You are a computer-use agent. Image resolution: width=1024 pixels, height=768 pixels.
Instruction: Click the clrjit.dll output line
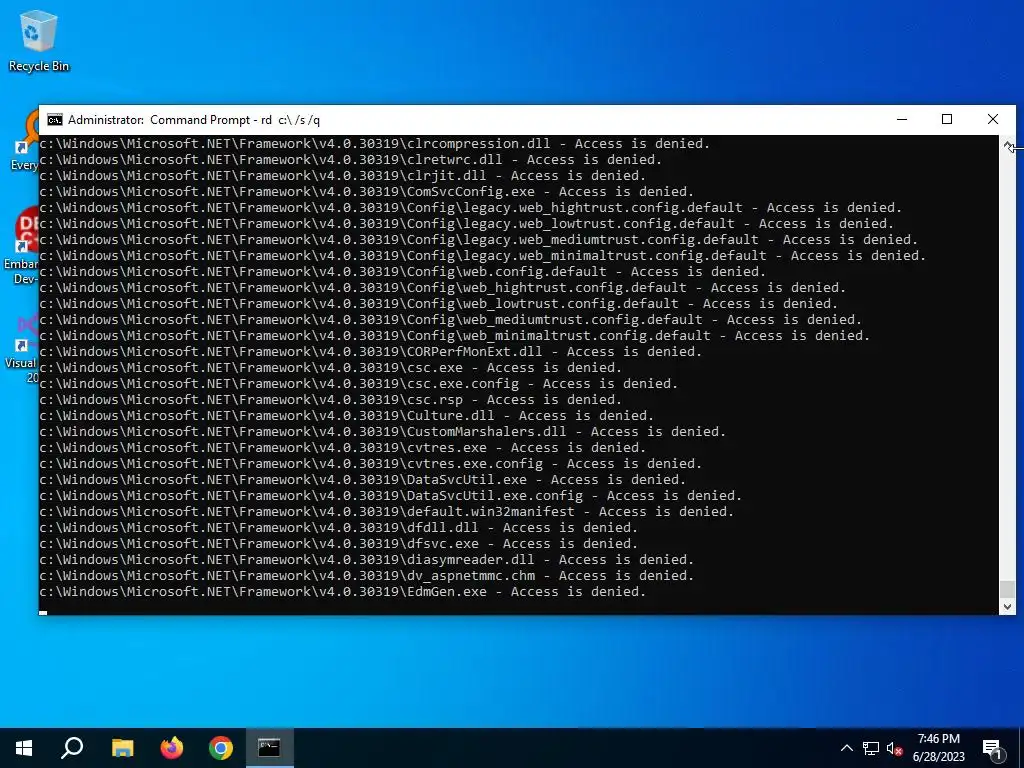pos(343,176)
